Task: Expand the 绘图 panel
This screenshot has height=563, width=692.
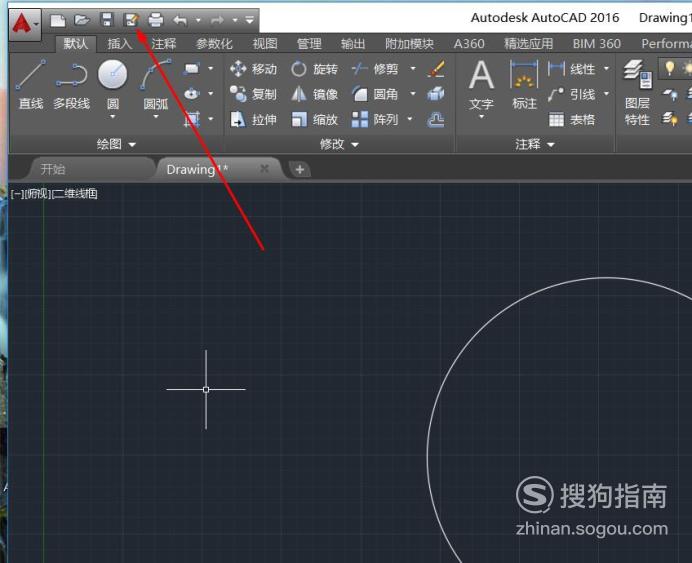Action: point(116,144)
